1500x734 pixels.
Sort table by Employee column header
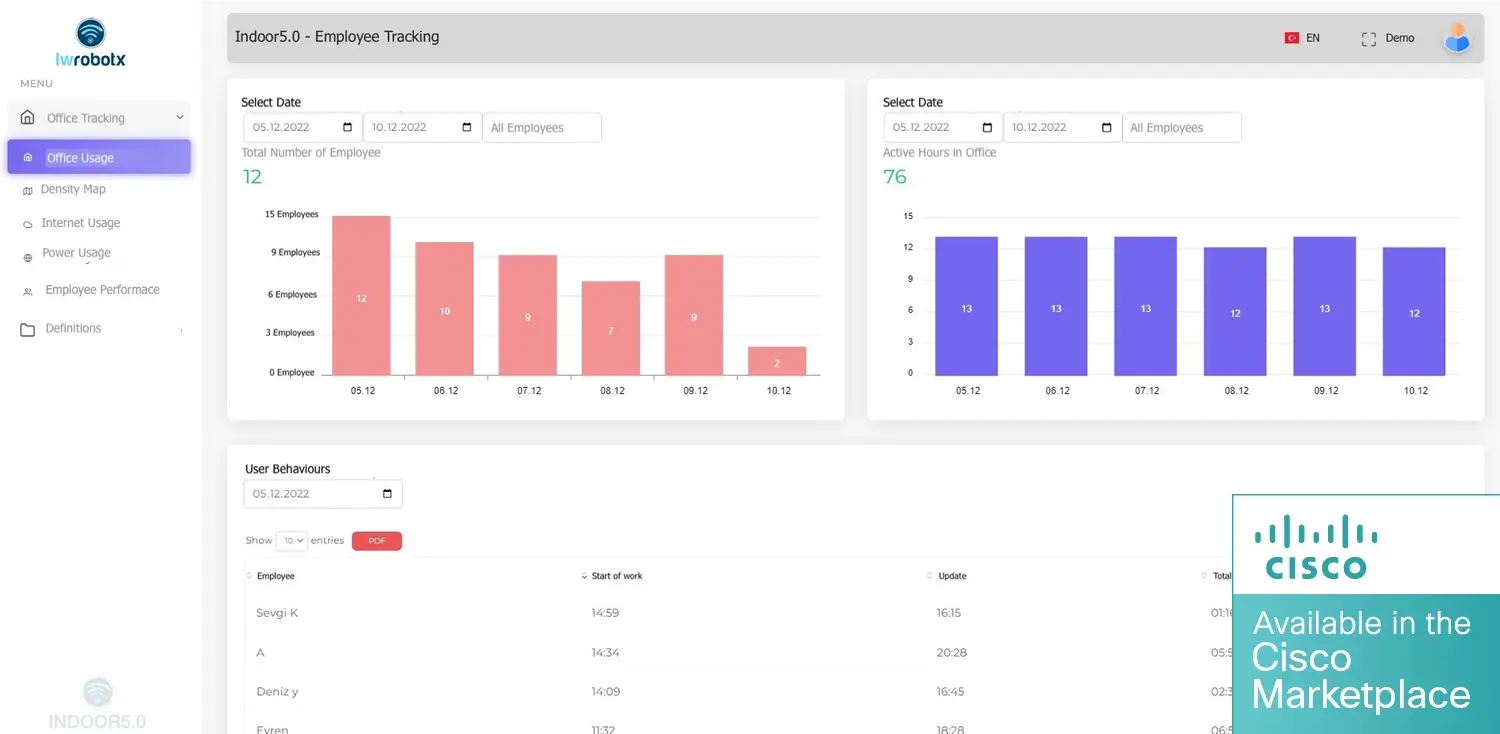pos(275,576)
